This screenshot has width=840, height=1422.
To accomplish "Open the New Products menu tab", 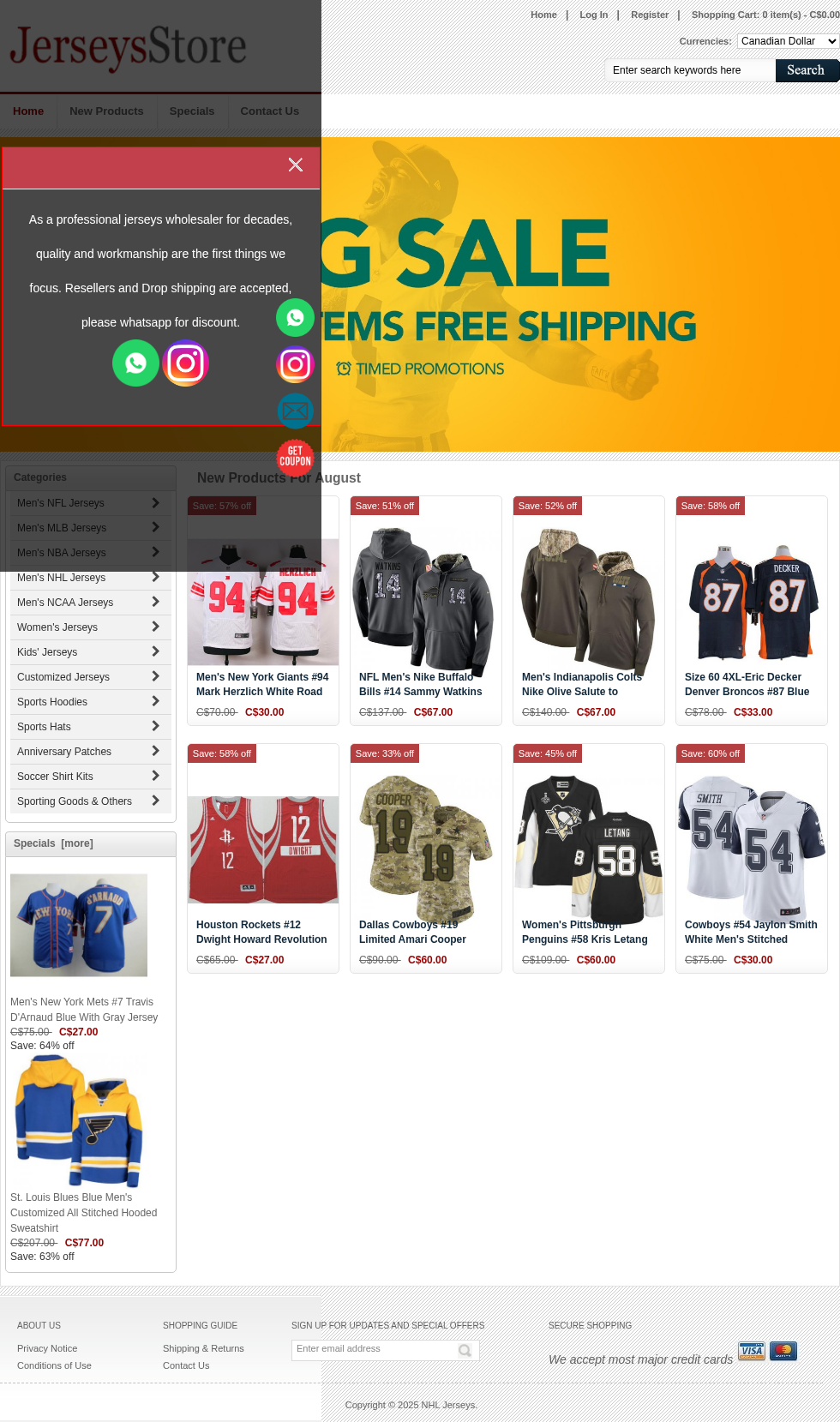I will [x=106, y=111].
